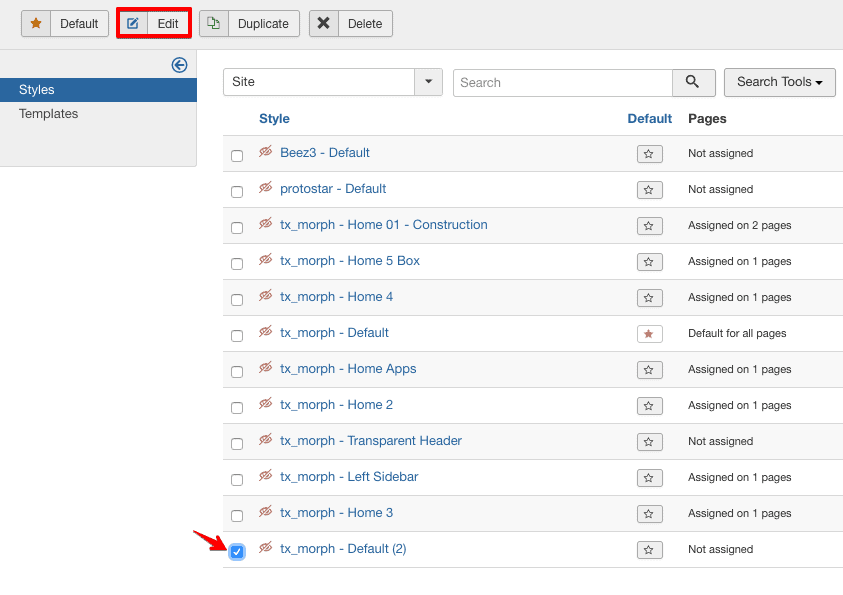The height and width of the screenshot is (595, 843).
Task: Open the Site dropdown arrow
Action: click(428, 82)
